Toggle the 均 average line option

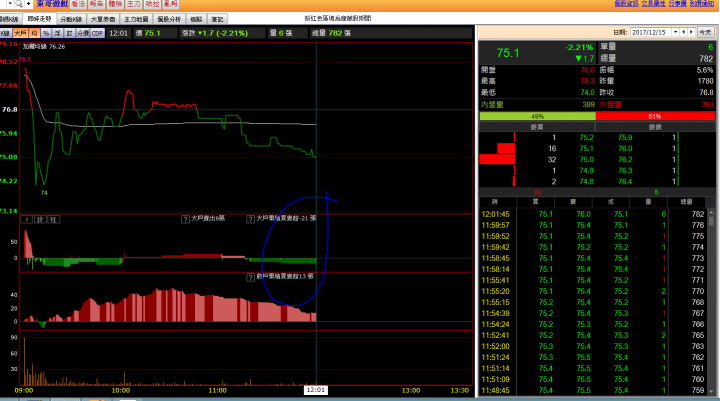point(34,33)
